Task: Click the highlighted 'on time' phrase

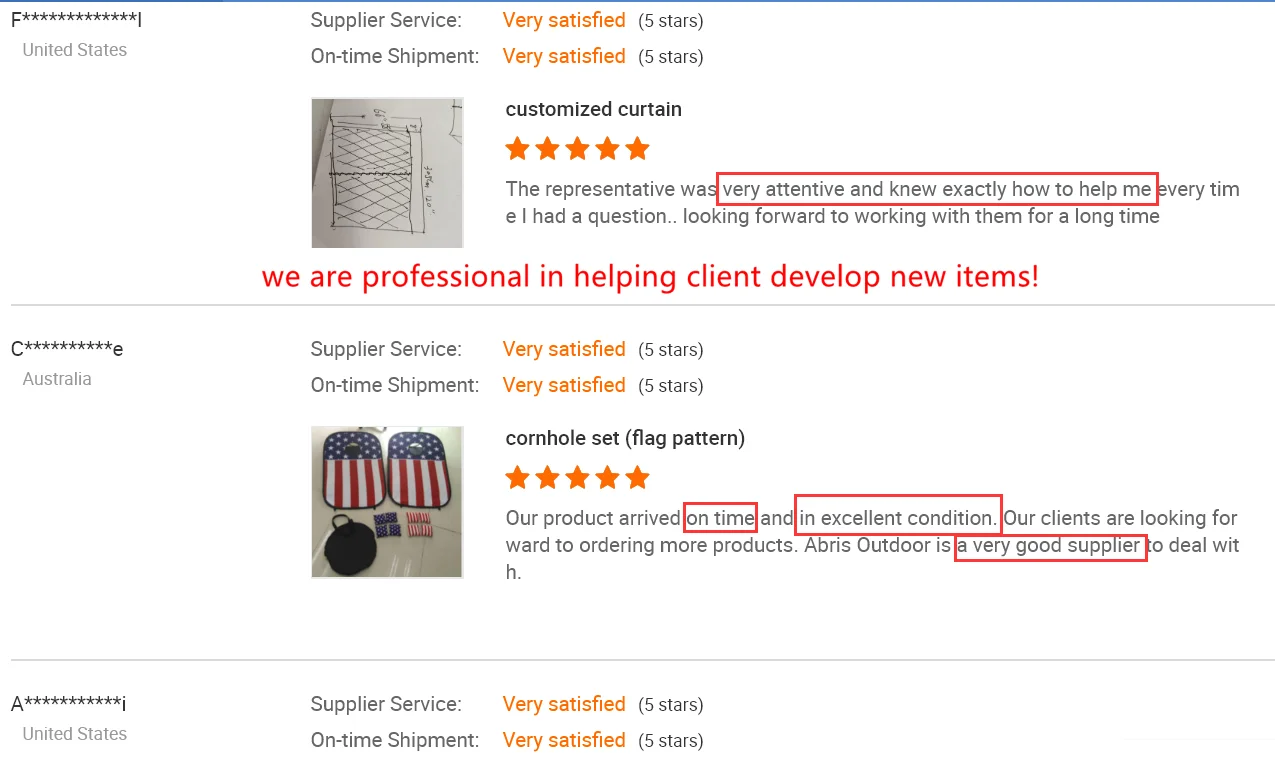Action: click(720, 518)
